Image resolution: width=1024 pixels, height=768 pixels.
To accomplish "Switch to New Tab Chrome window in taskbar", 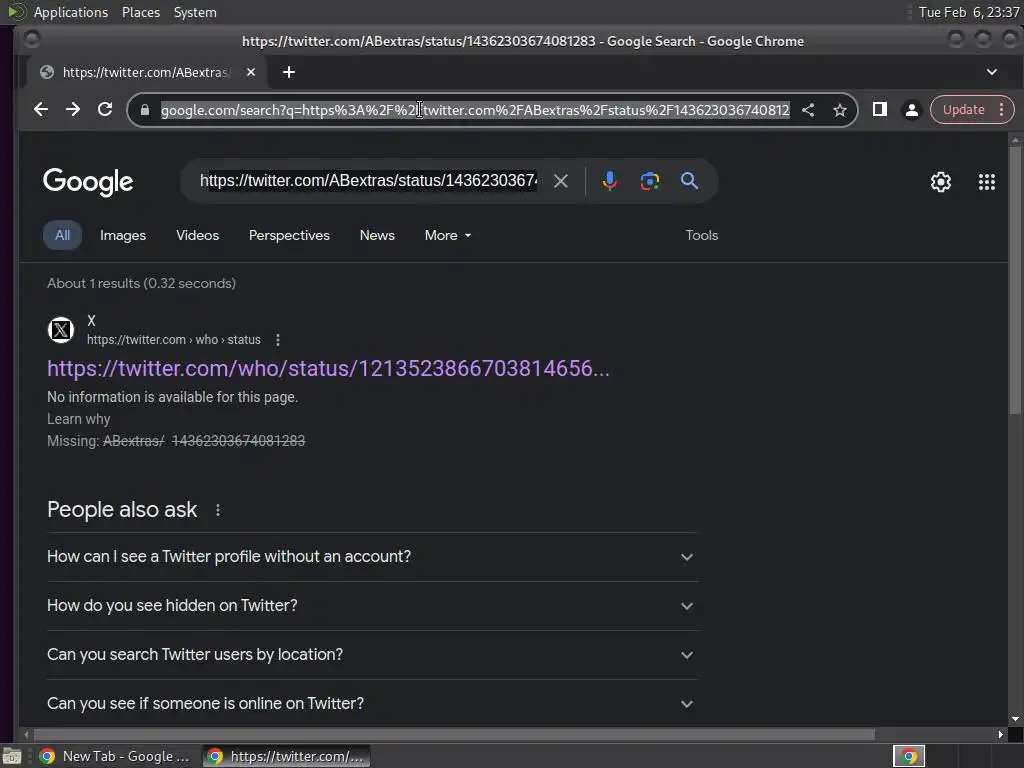I will pyautogui.click(x=115, y=756).
